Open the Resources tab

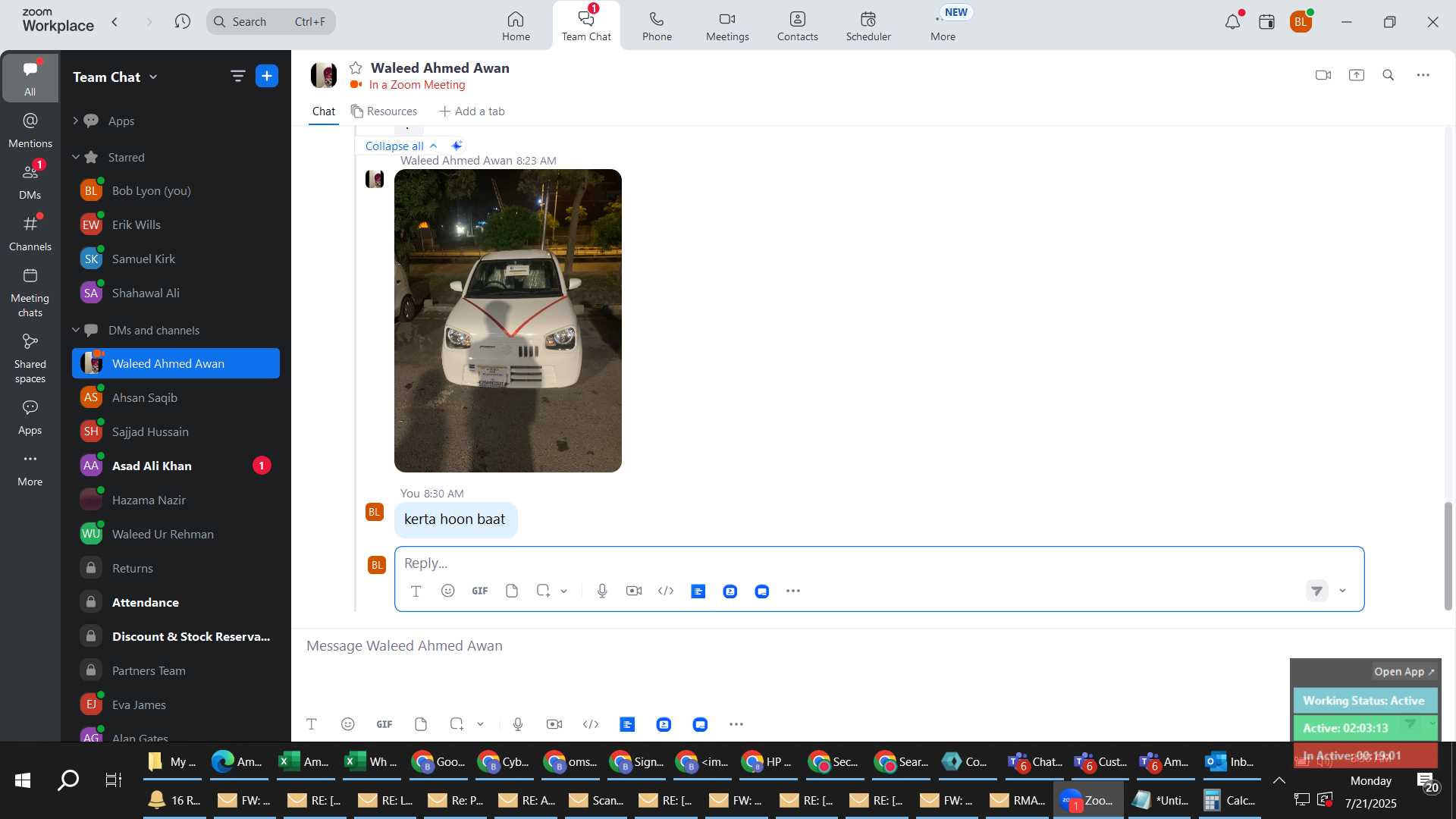pyautogui.click(x=384, y=111)
